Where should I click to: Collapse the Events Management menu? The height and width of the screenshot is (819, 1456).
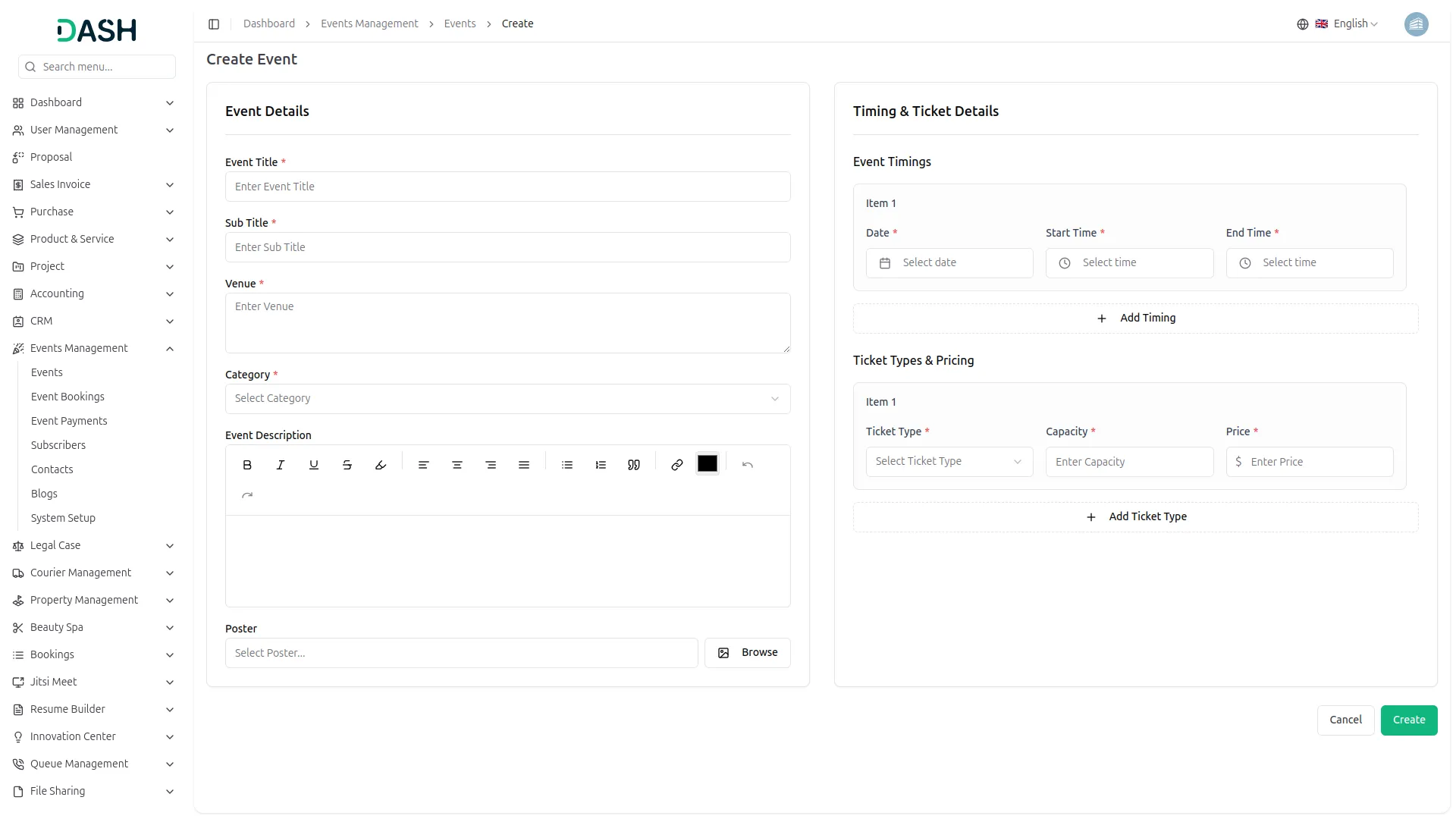pos(170,349)
